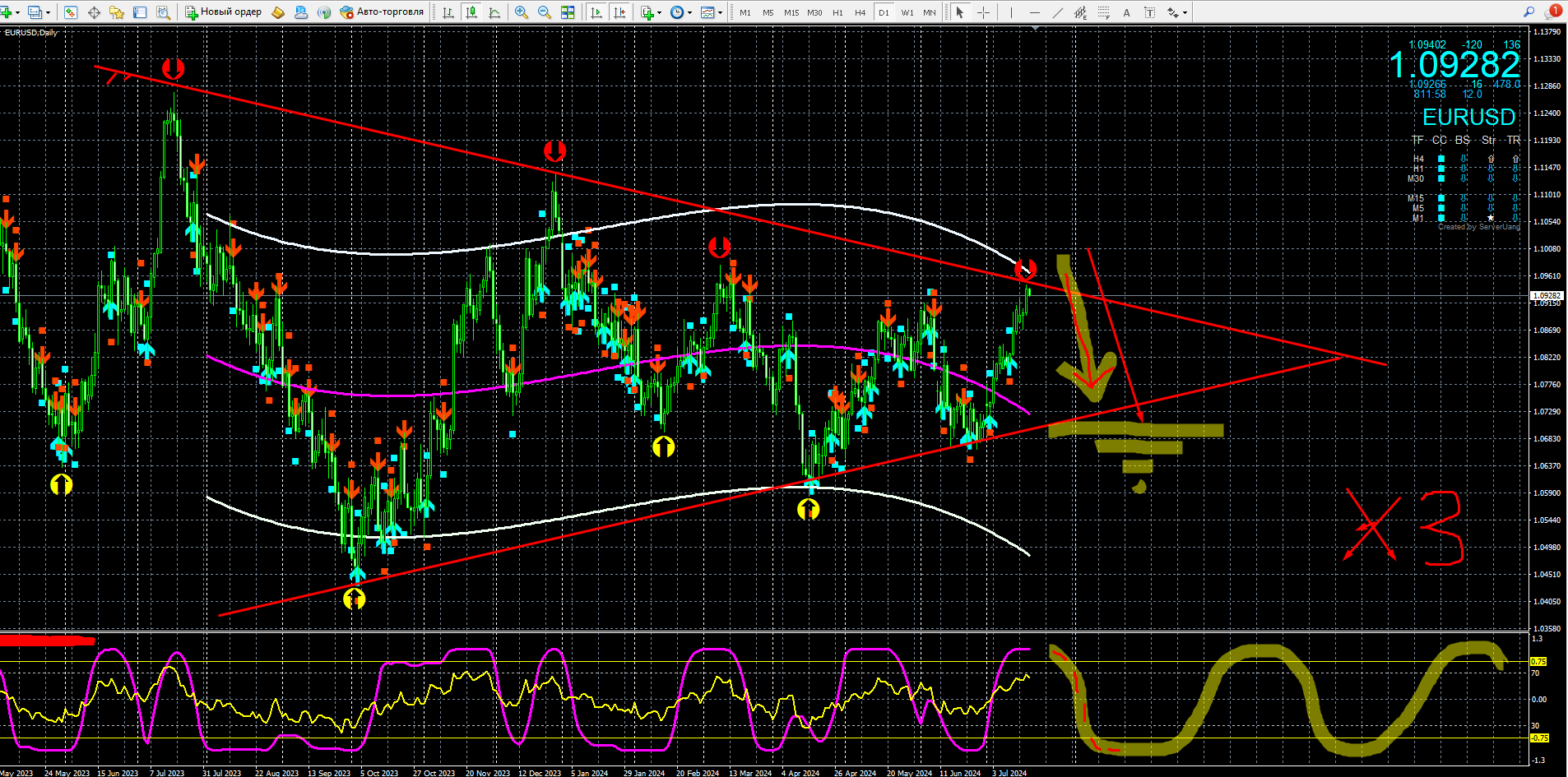Switch to the H4 timeframe
Screen dimensions: 1568x777
(860, 12)
